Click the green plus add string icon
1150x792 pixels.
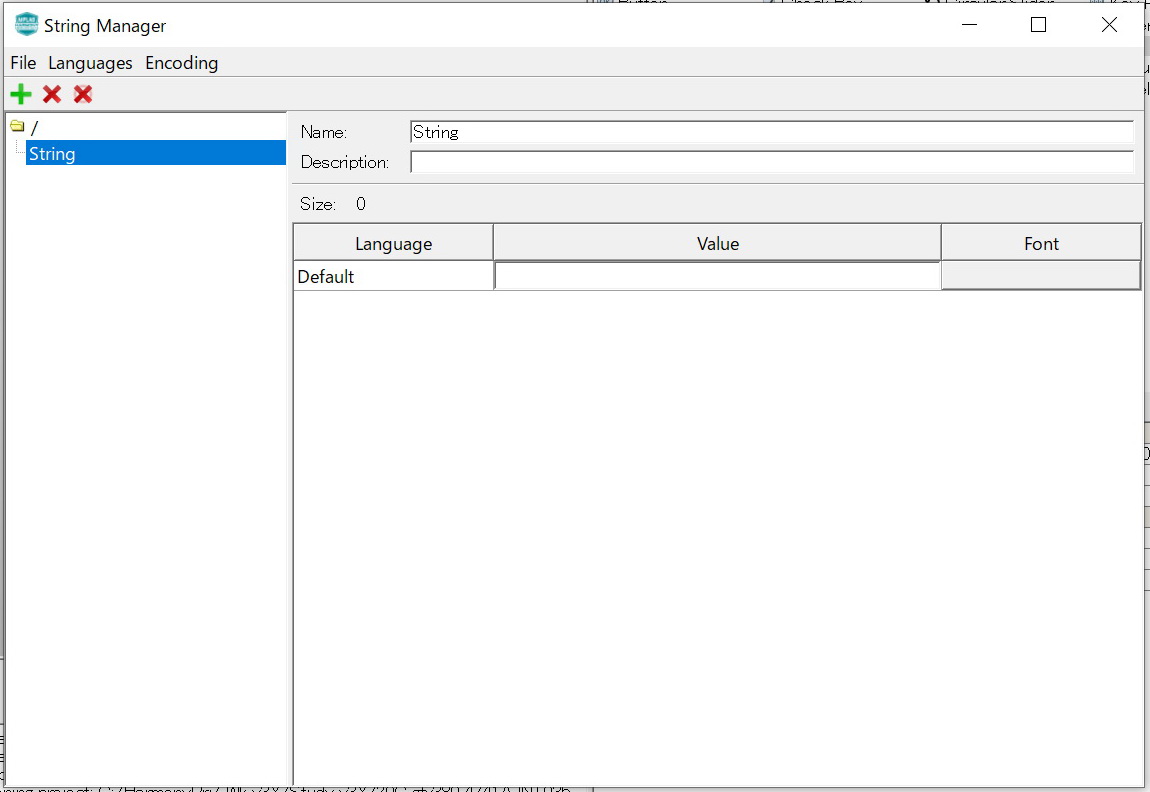20,95
